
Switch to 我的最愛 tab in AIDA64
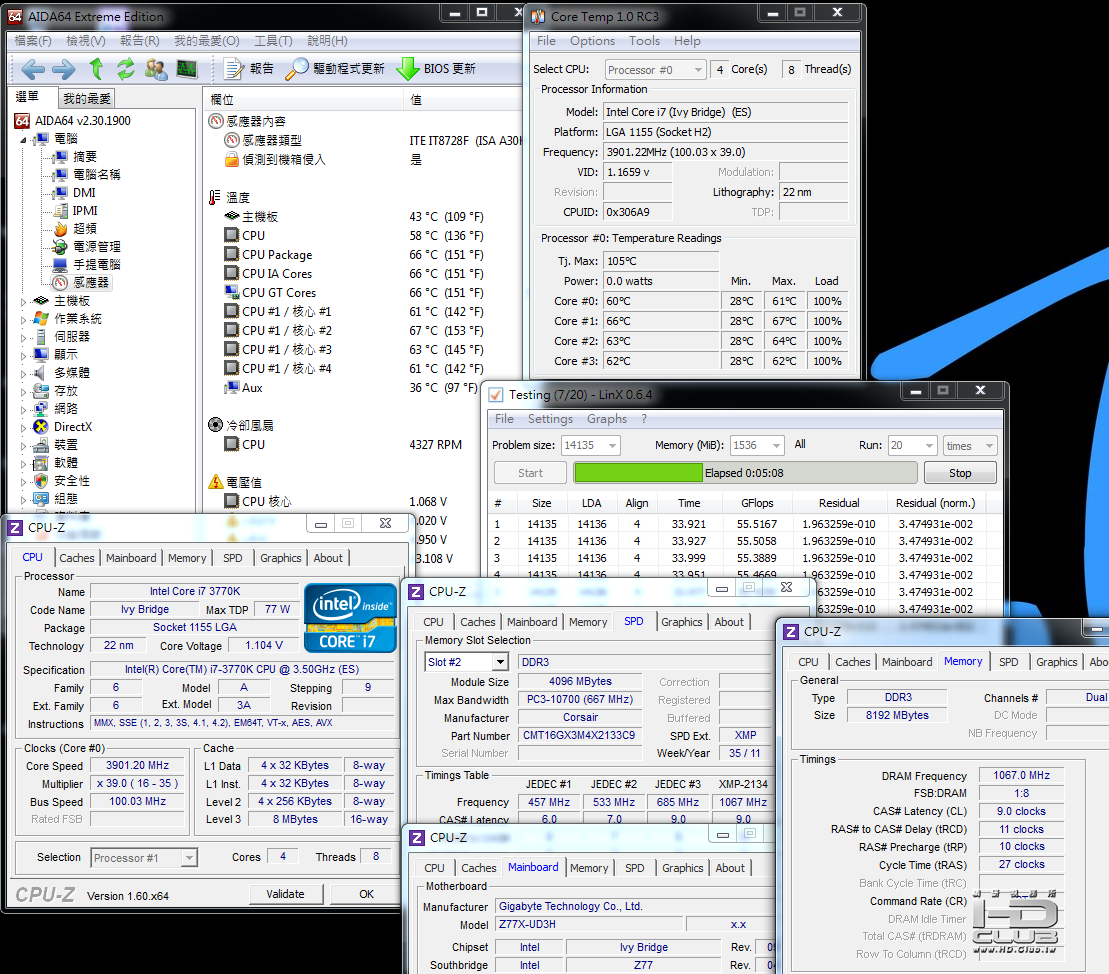tap(87, 98)
